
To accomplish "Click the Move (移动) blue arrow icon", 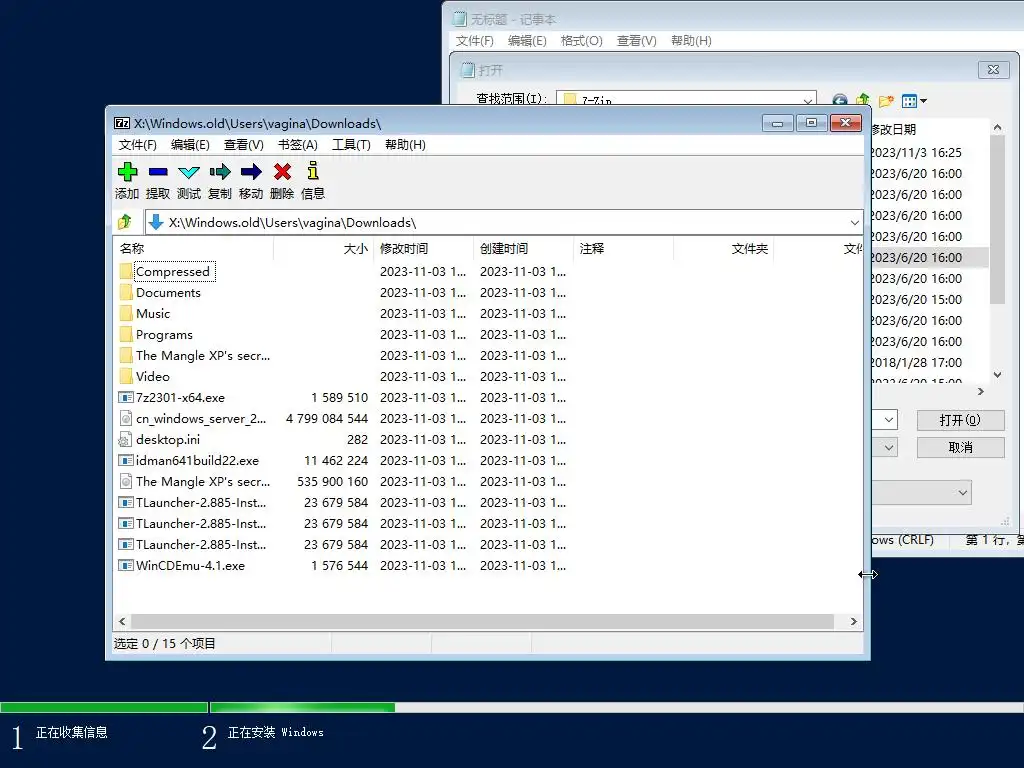I will [251, 172].
